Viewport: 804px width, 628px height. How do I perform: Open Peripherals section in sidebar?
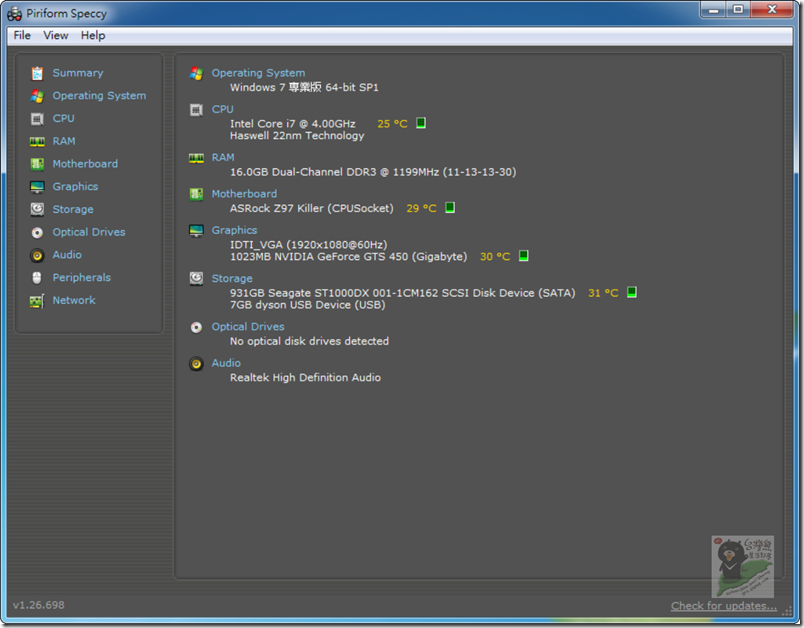pos(82,277)
